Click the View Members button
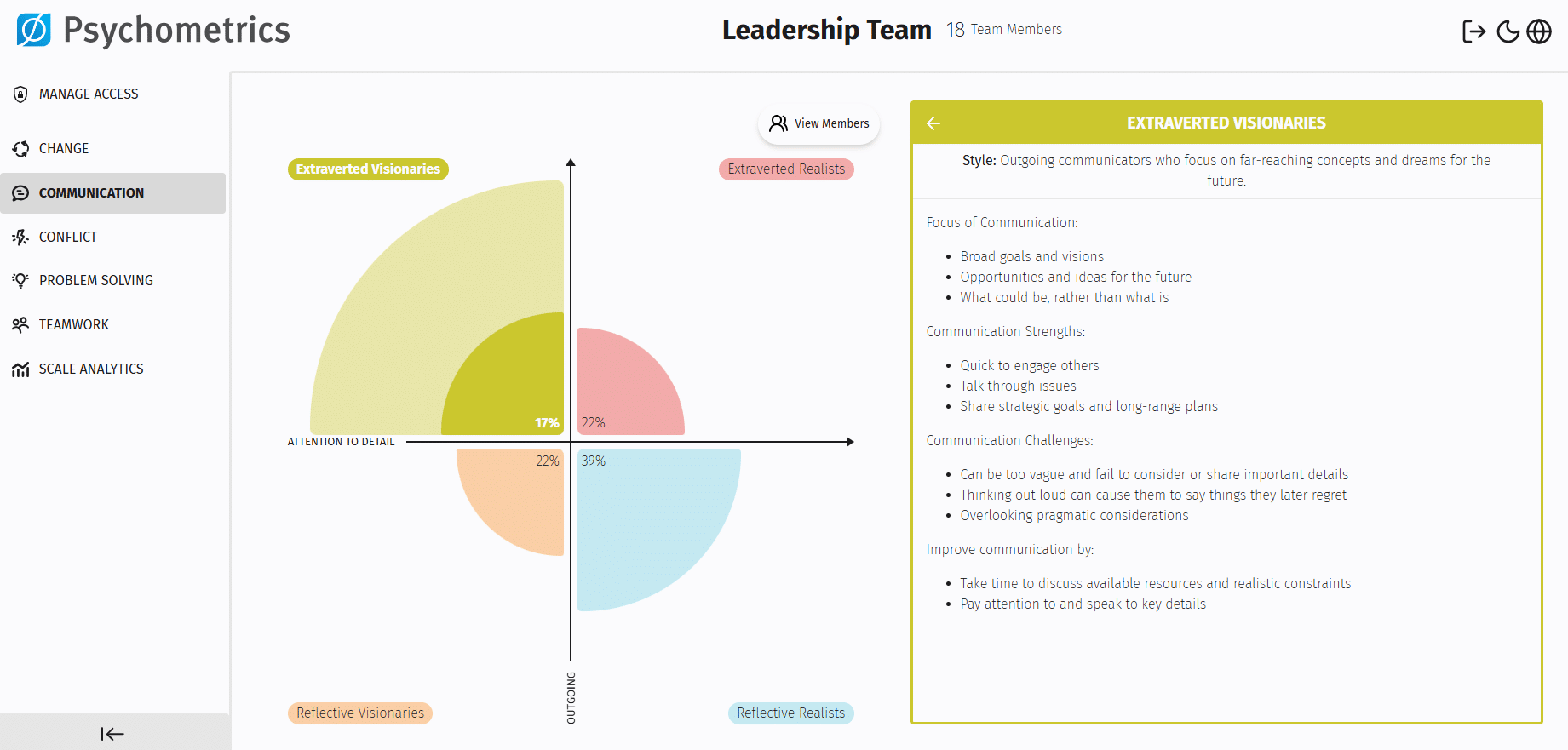Viewport: 1568px width, 750px height. click(818, 124)
